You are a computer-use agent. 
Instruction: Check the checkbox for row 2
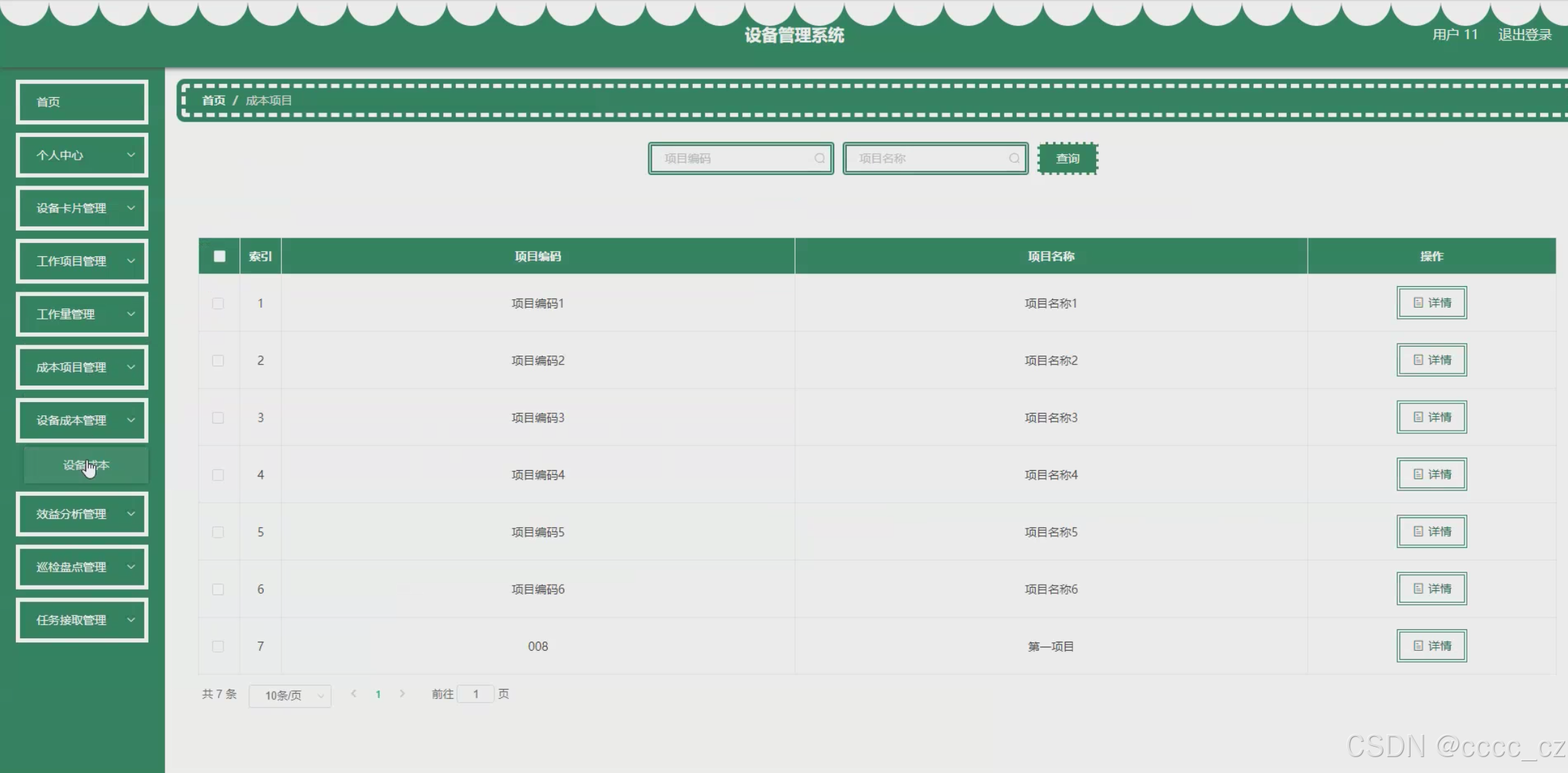click(x=218, y=360)
